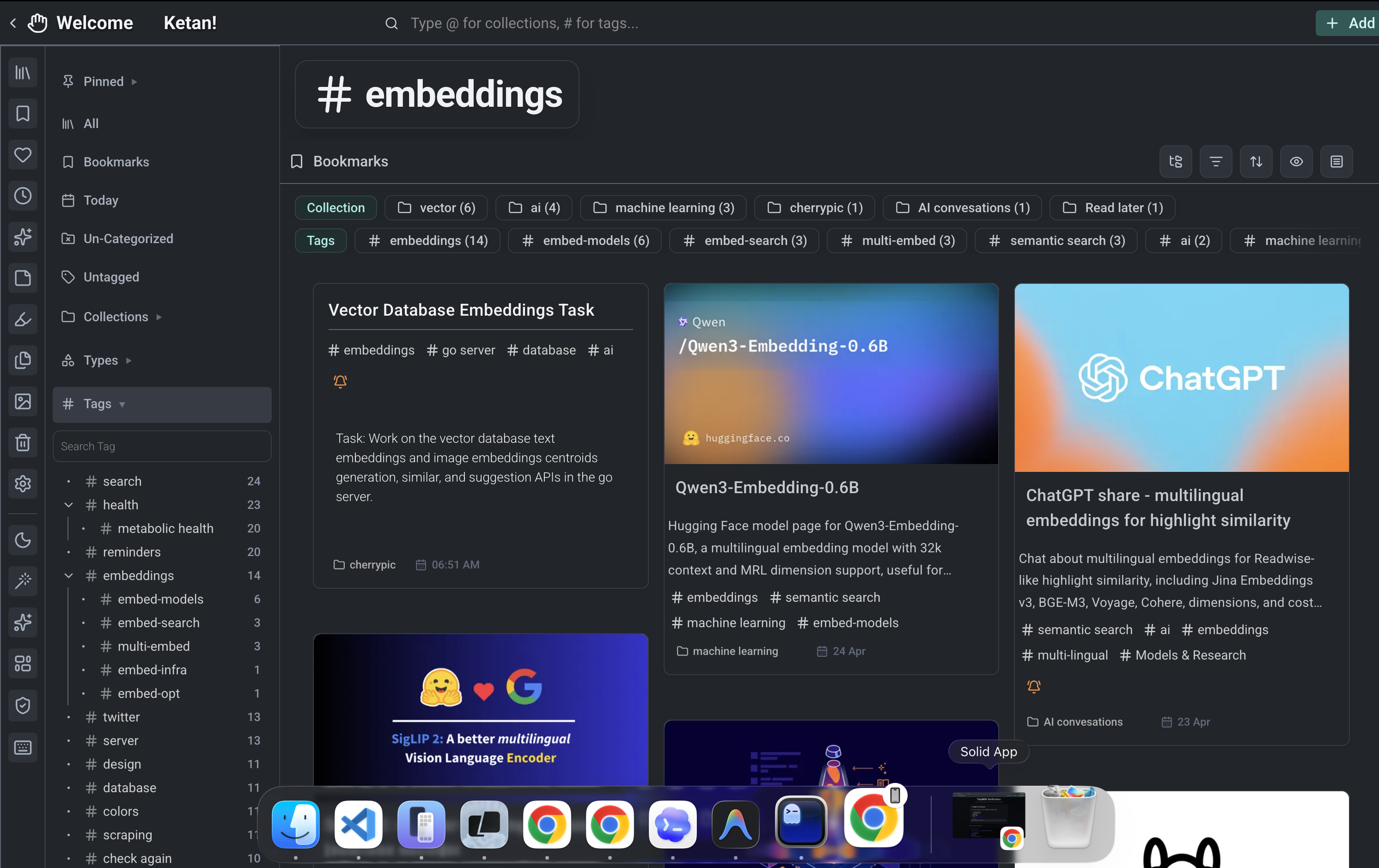Filter by cherrypic (1) collection chip
Image resolution: width=1379 pixels, height=868 pixels.
[814, 208]
